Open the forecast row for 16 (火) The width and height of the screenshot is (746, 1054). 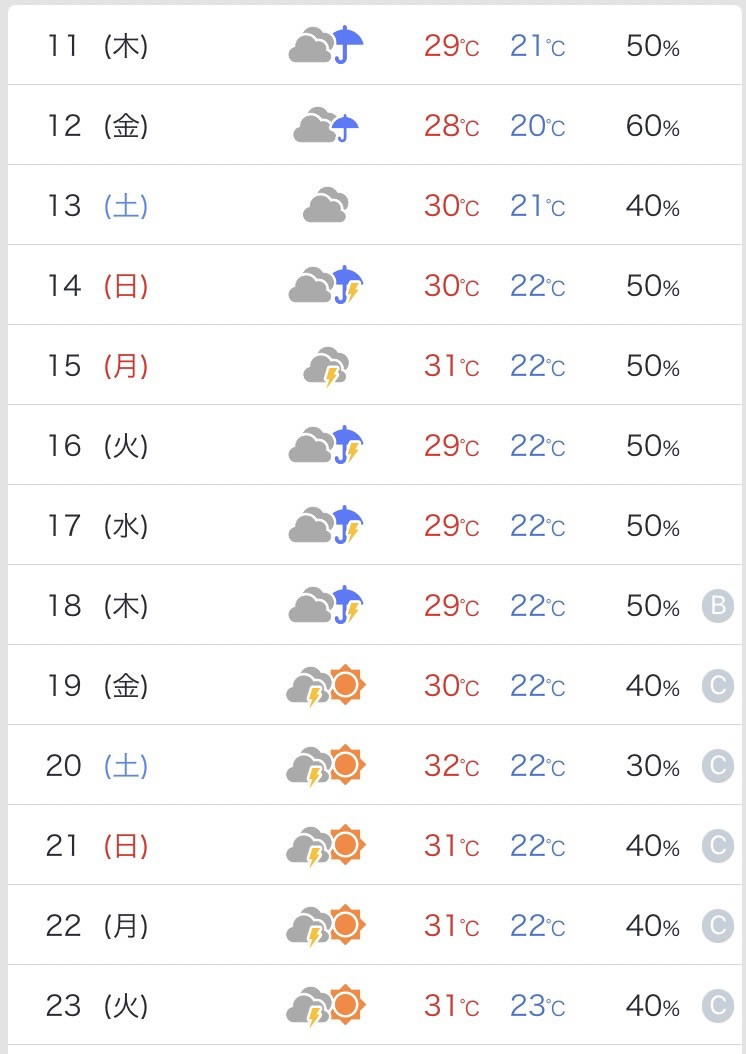pyautogui.click(x=374, y=445)
